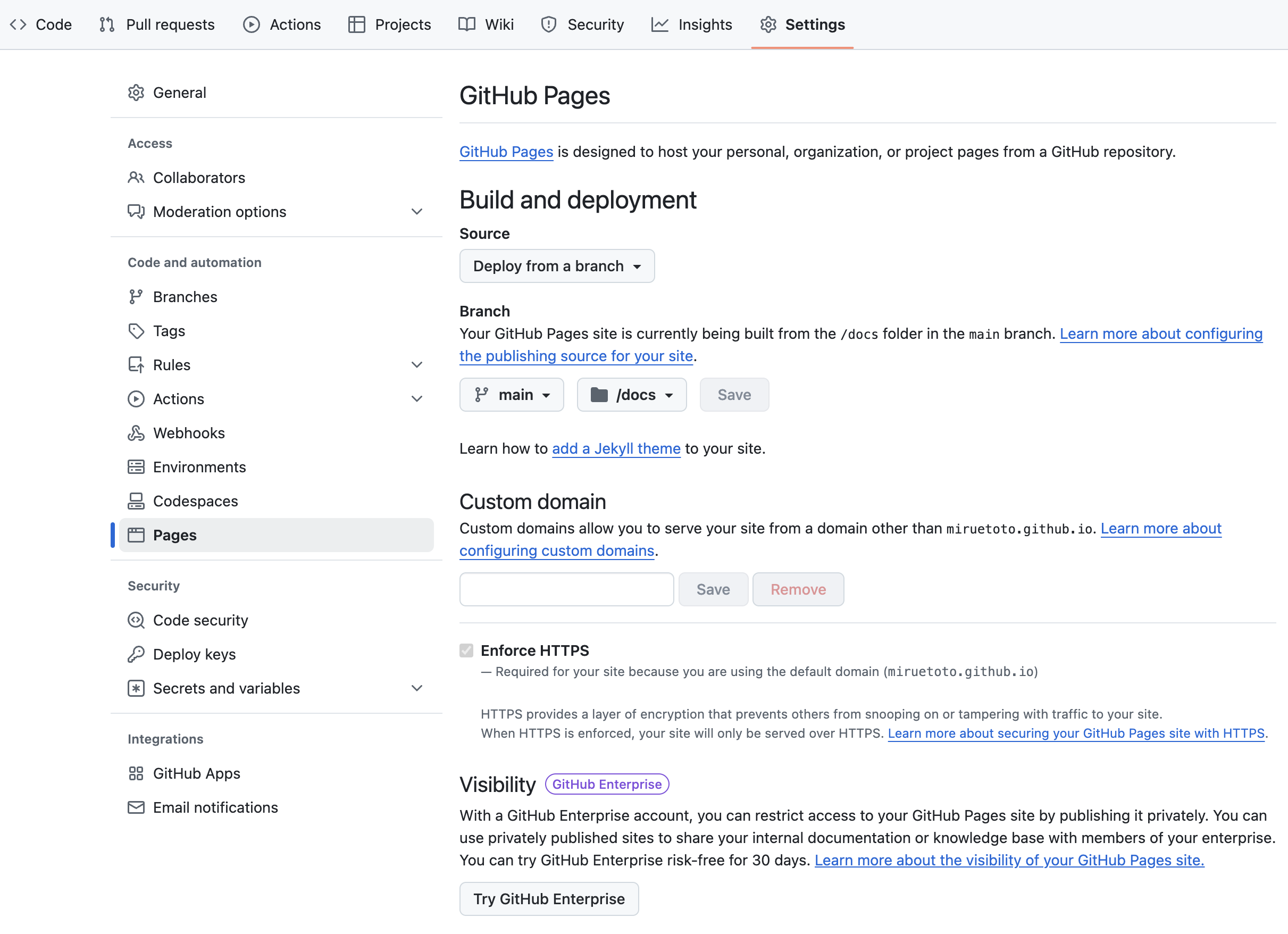
Task: Click the Environments server icon
Action: pos(136,467)
